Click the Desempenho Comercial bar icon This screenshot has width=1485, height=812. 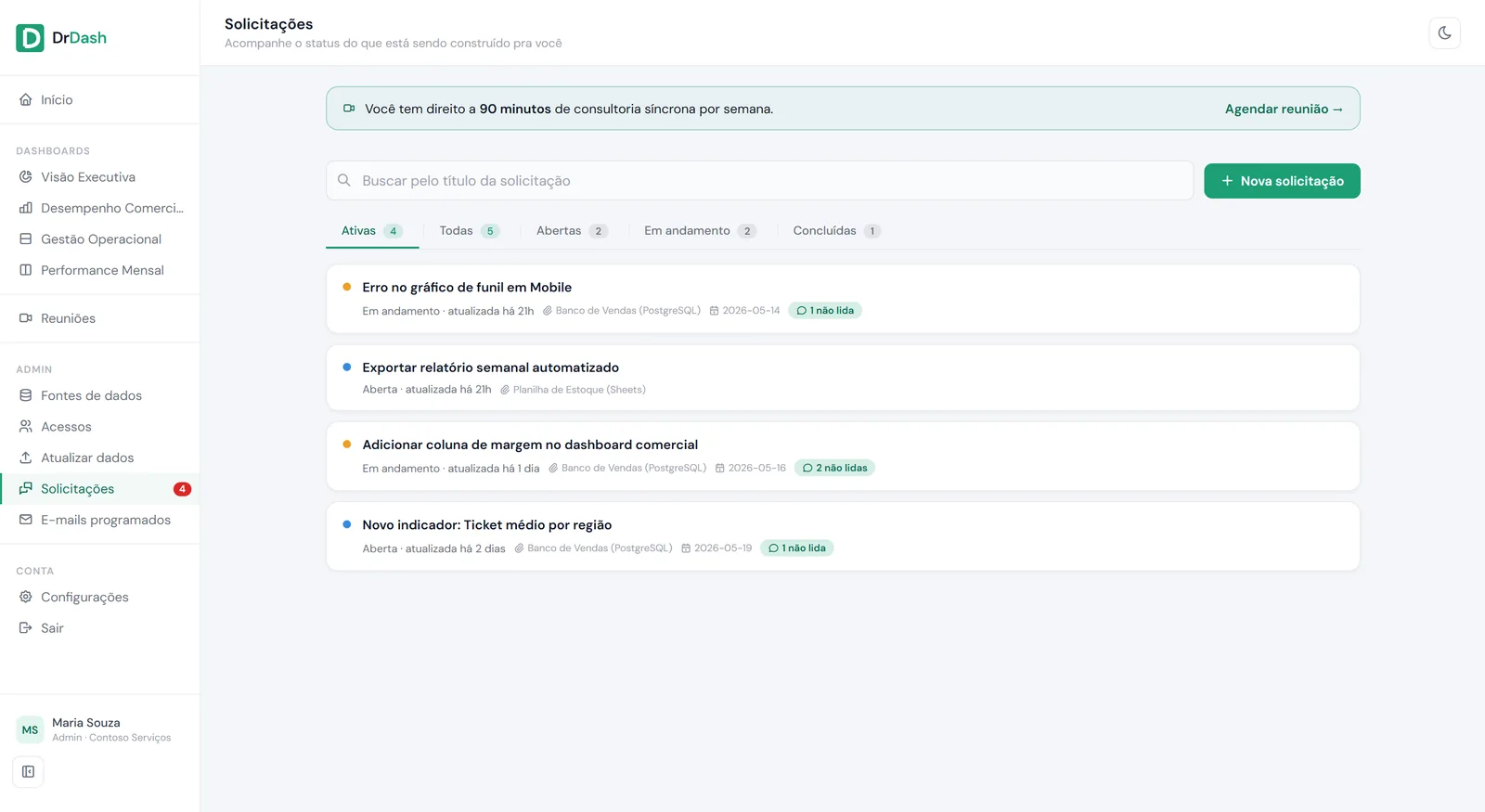(26, 208)
